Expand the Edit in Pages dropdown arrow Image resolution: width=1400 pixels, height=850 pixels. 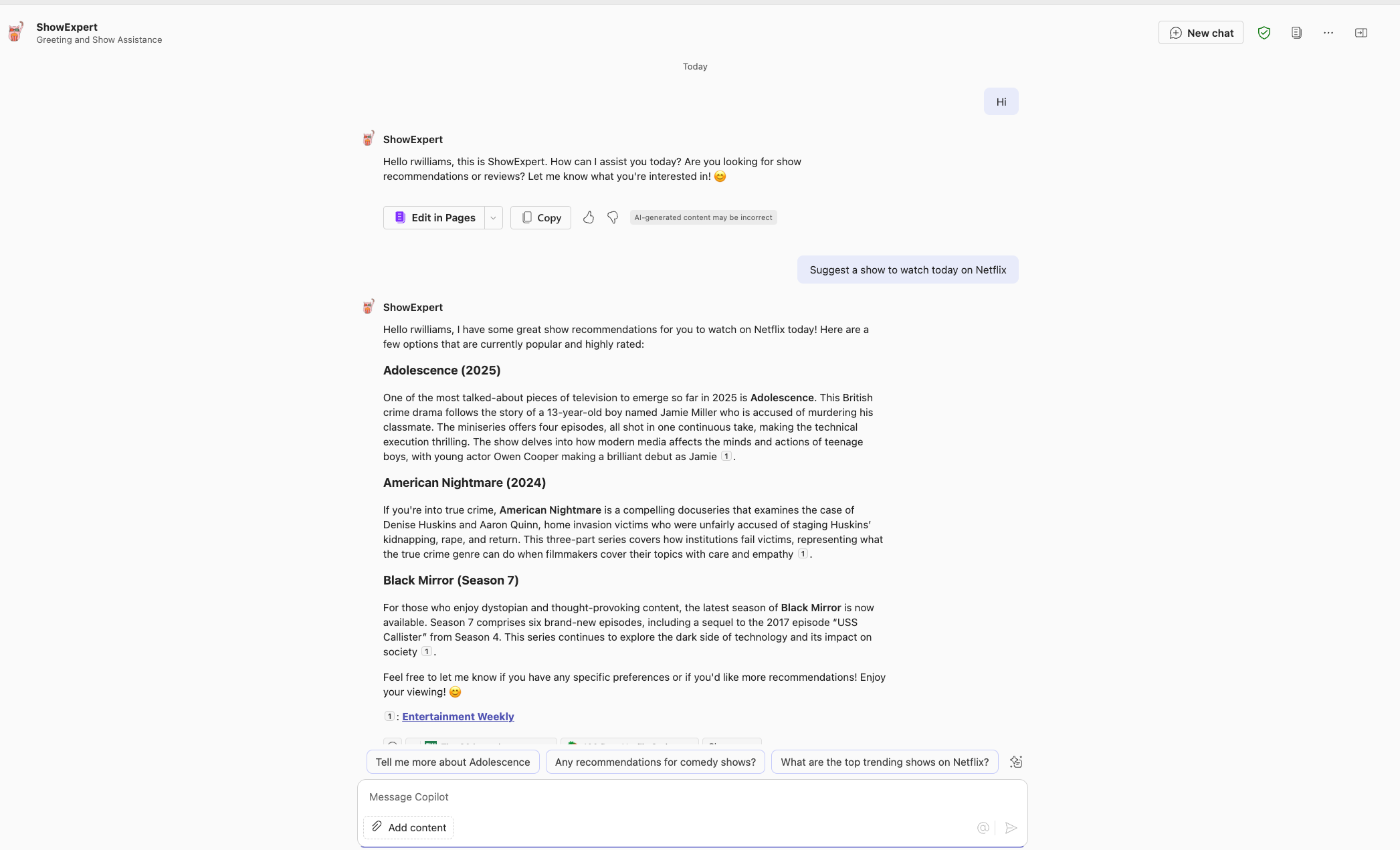(493, 218)
